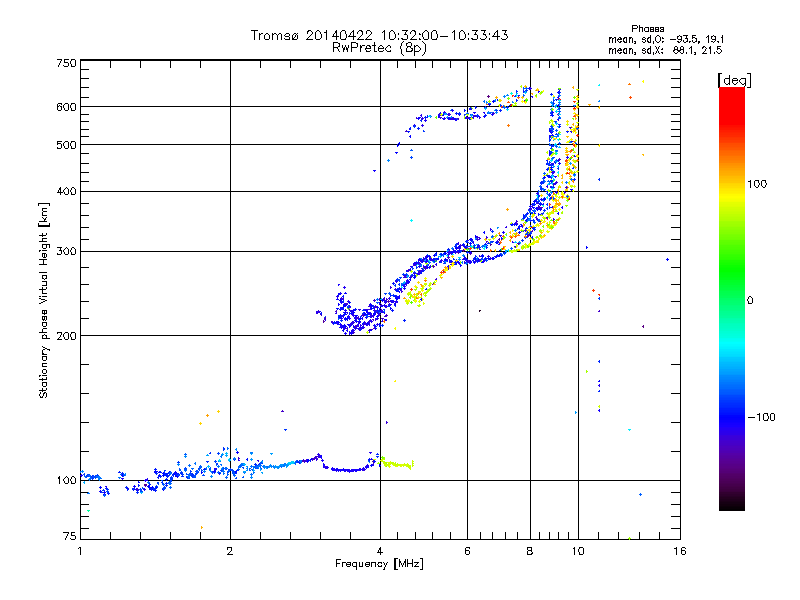Click the "mean, sd,O: -93.5, 19.1" line
The width and height of the screenshot is (800, 600).
[x=666, y=39]
